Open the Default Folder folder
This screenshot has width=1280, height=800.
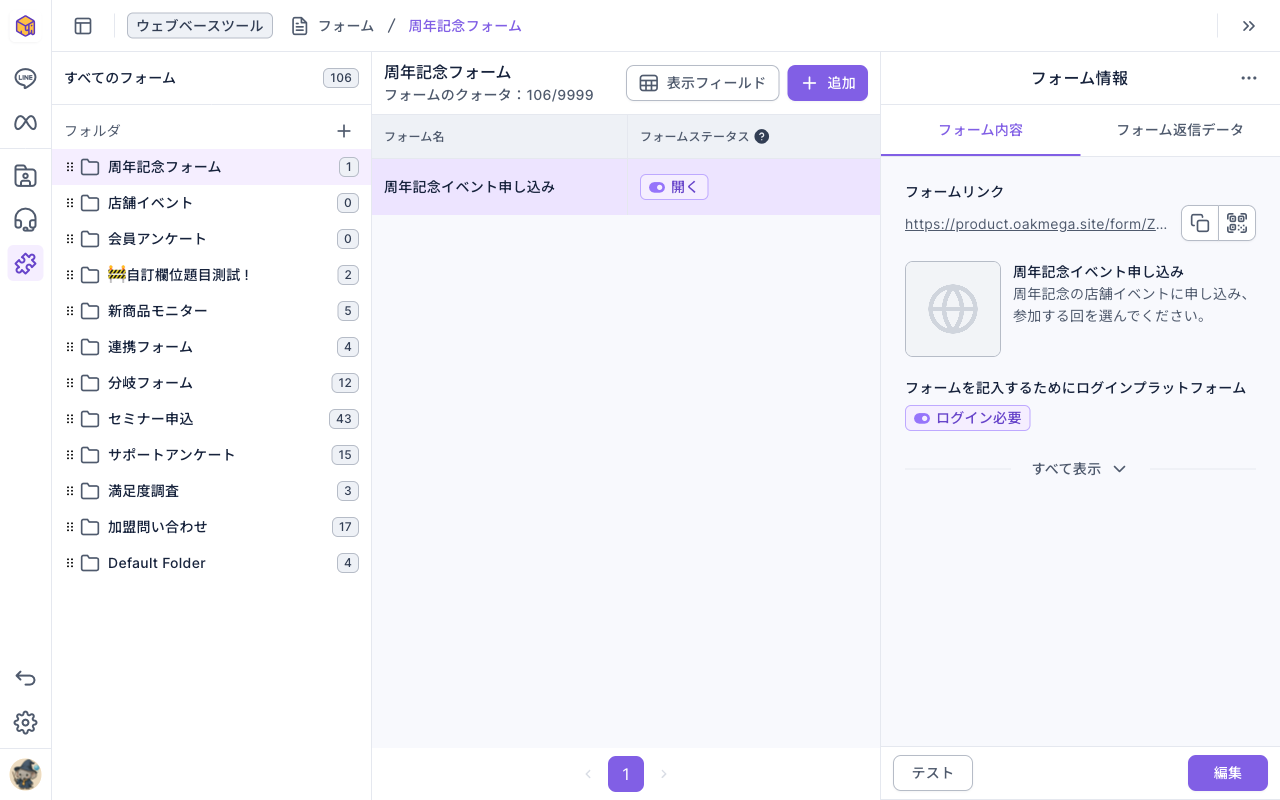[211, 563]
